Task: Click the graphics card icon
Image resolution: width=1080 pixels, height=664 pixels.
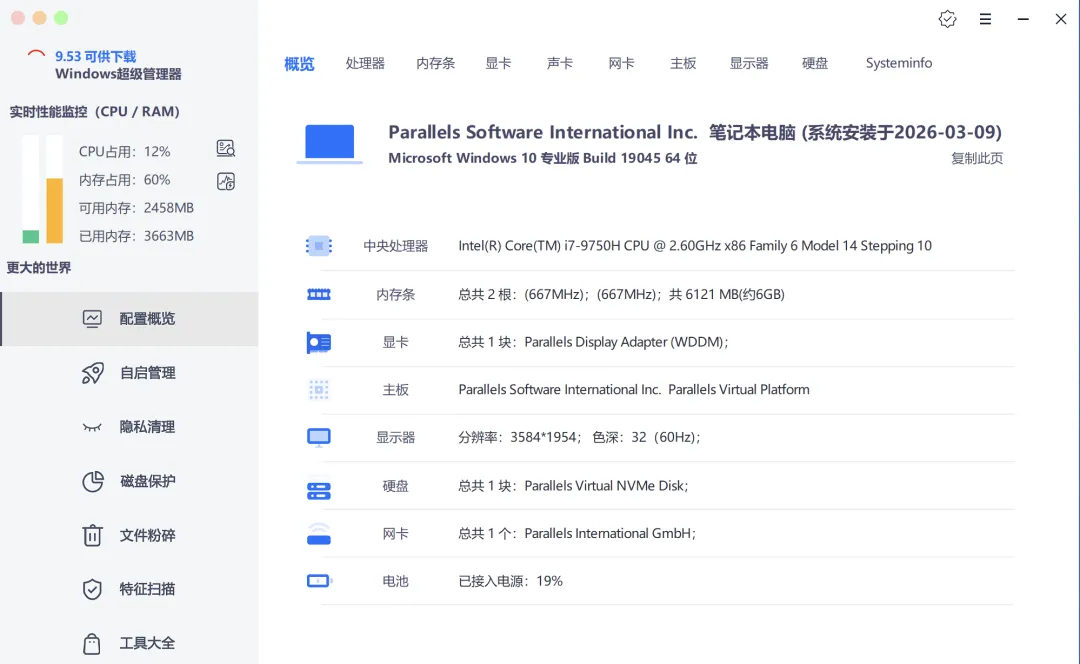Action: (319, 342)
